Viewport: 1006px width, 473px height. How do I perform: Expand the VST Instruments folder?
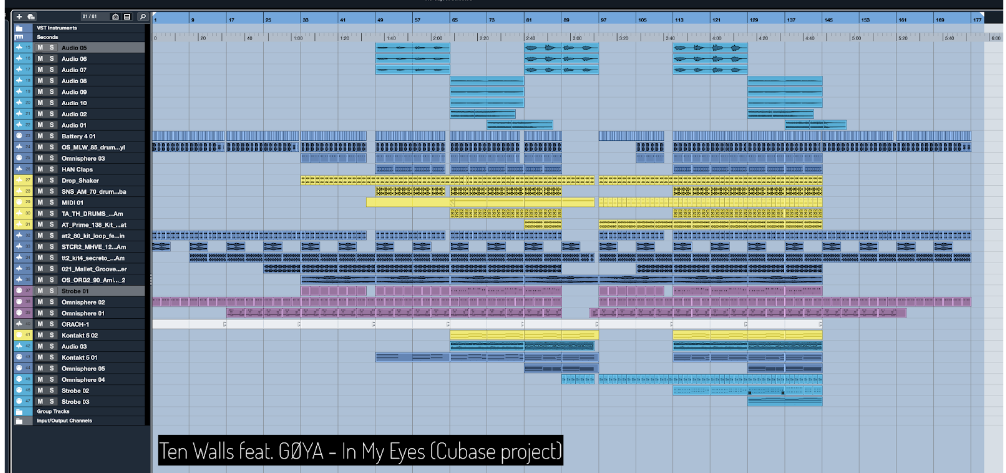tap(20, 28)
